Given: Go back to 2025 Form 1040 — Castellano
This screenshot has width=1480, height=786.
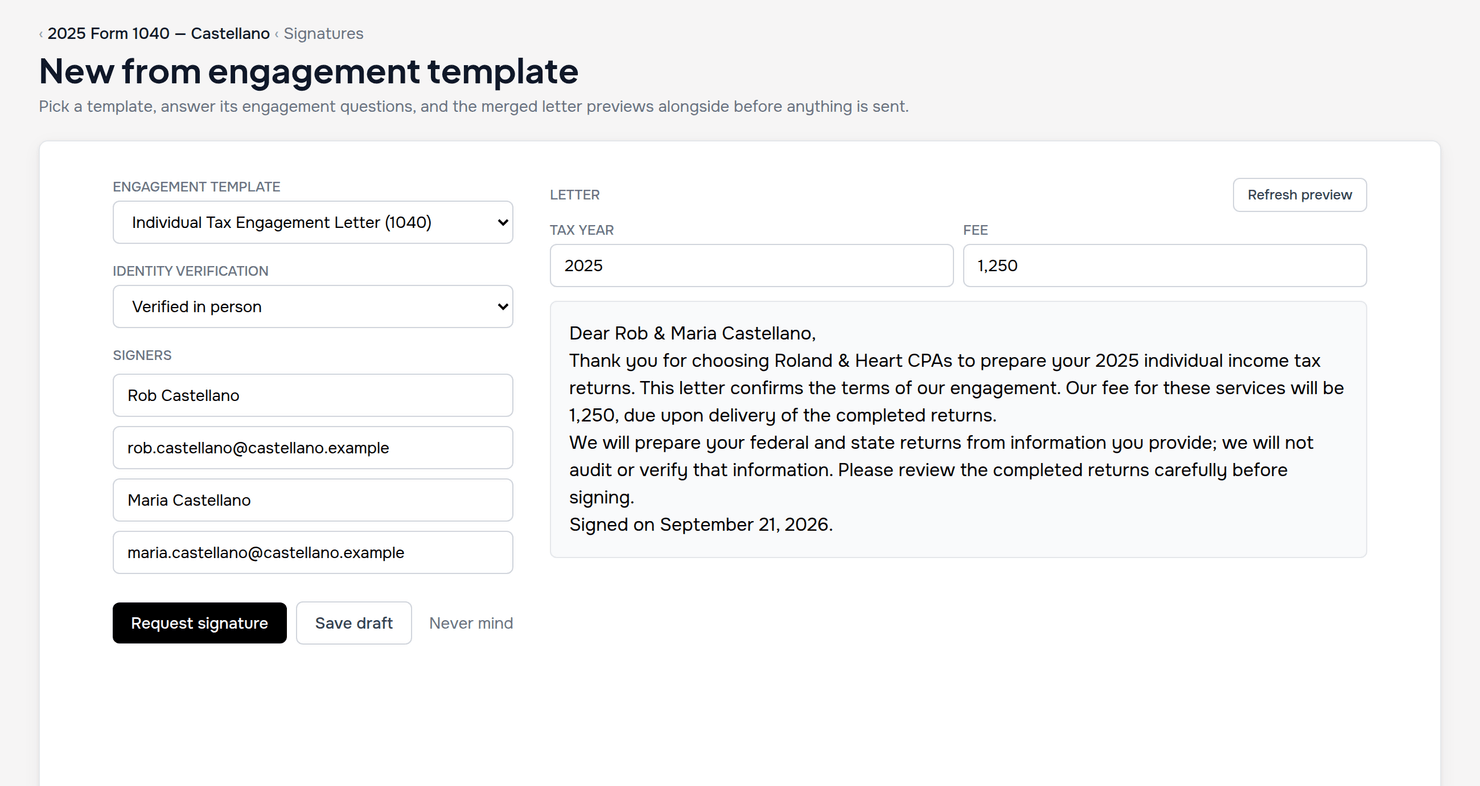Looking at the screenshot, I should pos(159,33).
